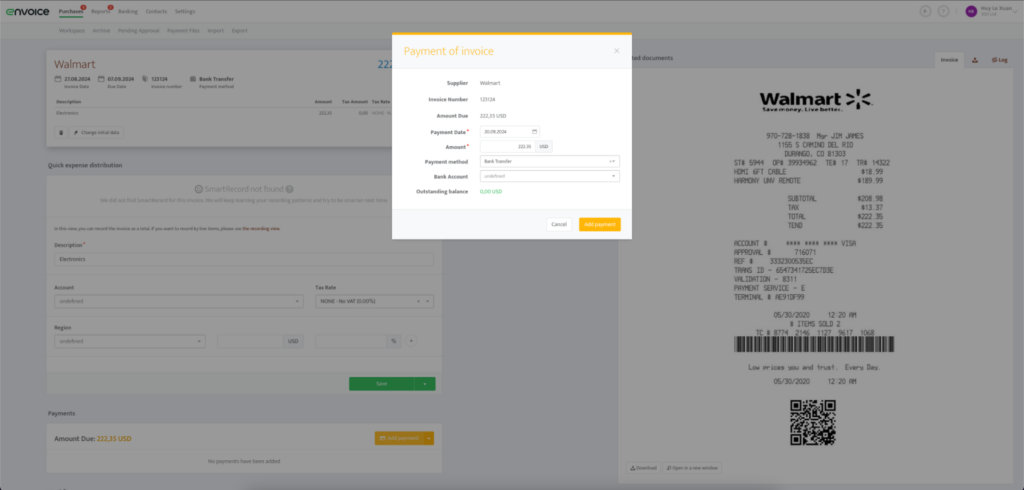The width and height of the screenshot is (1024, 490).
Task: Clear the Bank Transfer payment method selection
Action: click(x=611, y=161)
